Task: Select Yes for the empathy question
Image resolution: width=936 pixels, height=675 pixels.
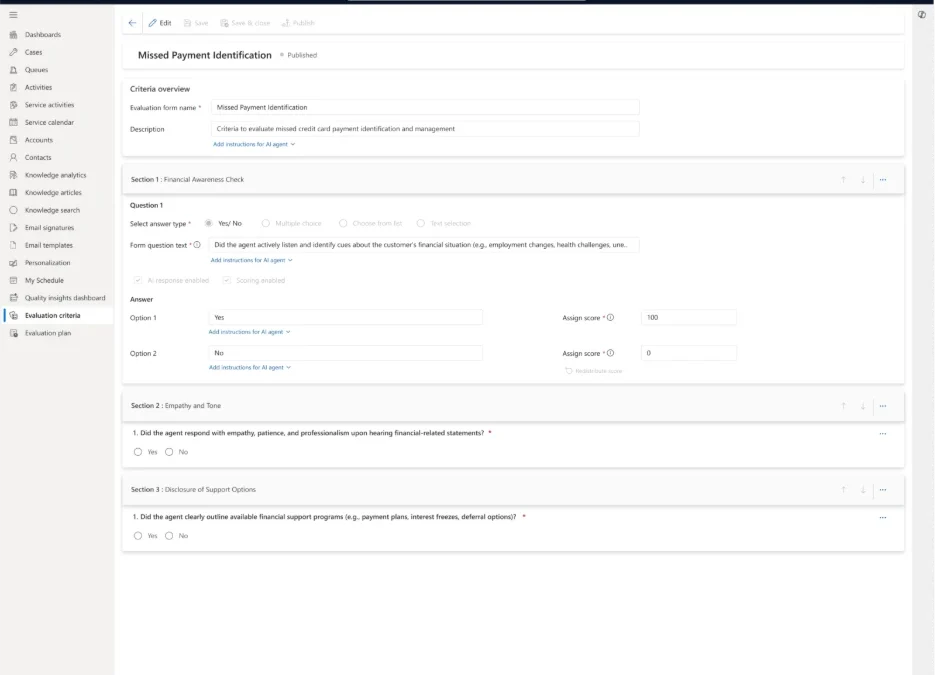Action: coord(138,452)
